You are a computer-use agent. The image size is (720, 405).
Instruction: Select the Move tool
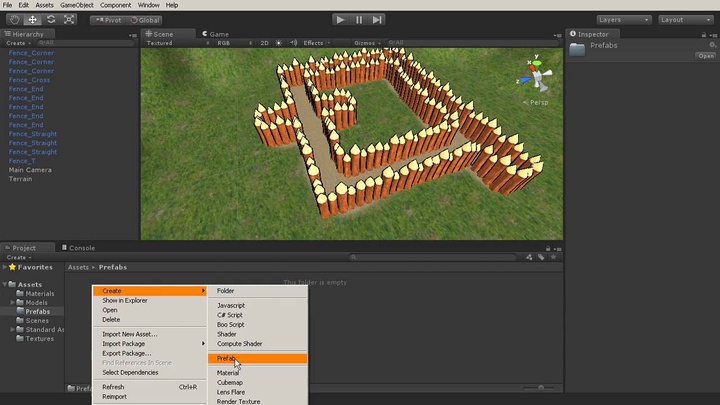point(32,19)
